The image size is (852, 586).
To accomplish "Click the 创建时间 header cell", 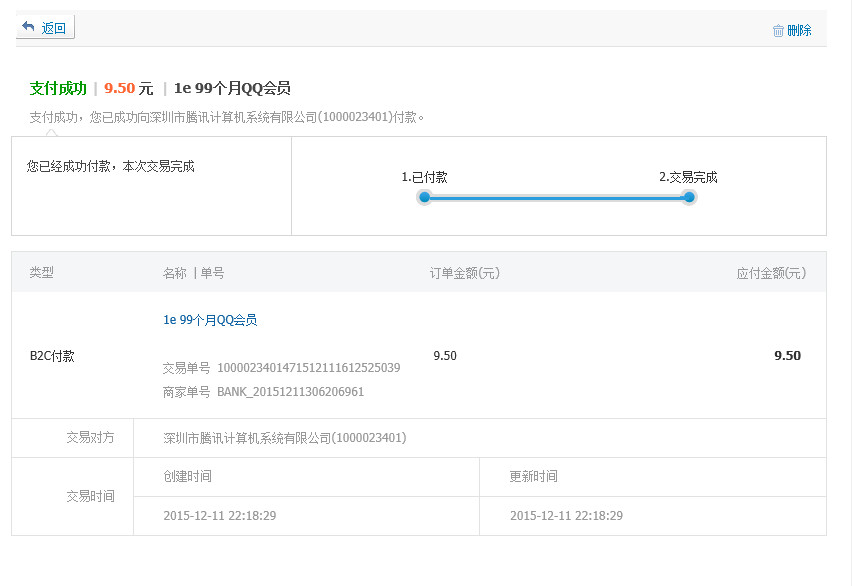I will [x=187, y=477].
